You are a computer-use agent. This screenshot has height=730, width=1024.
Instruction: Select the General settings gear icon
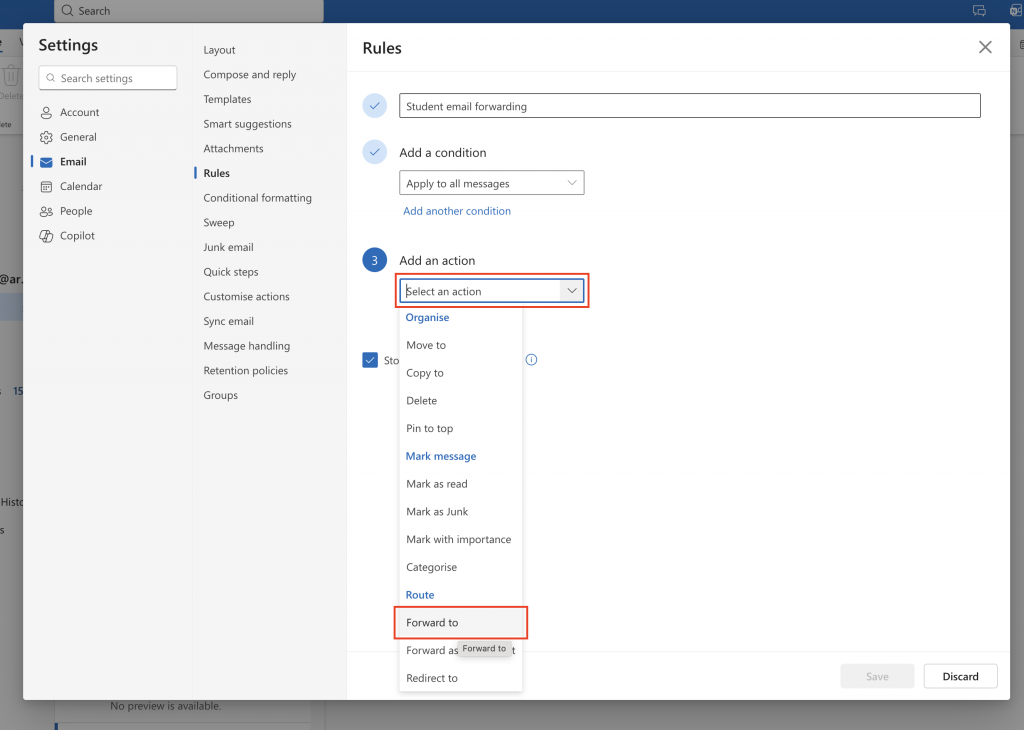(47, 137)
